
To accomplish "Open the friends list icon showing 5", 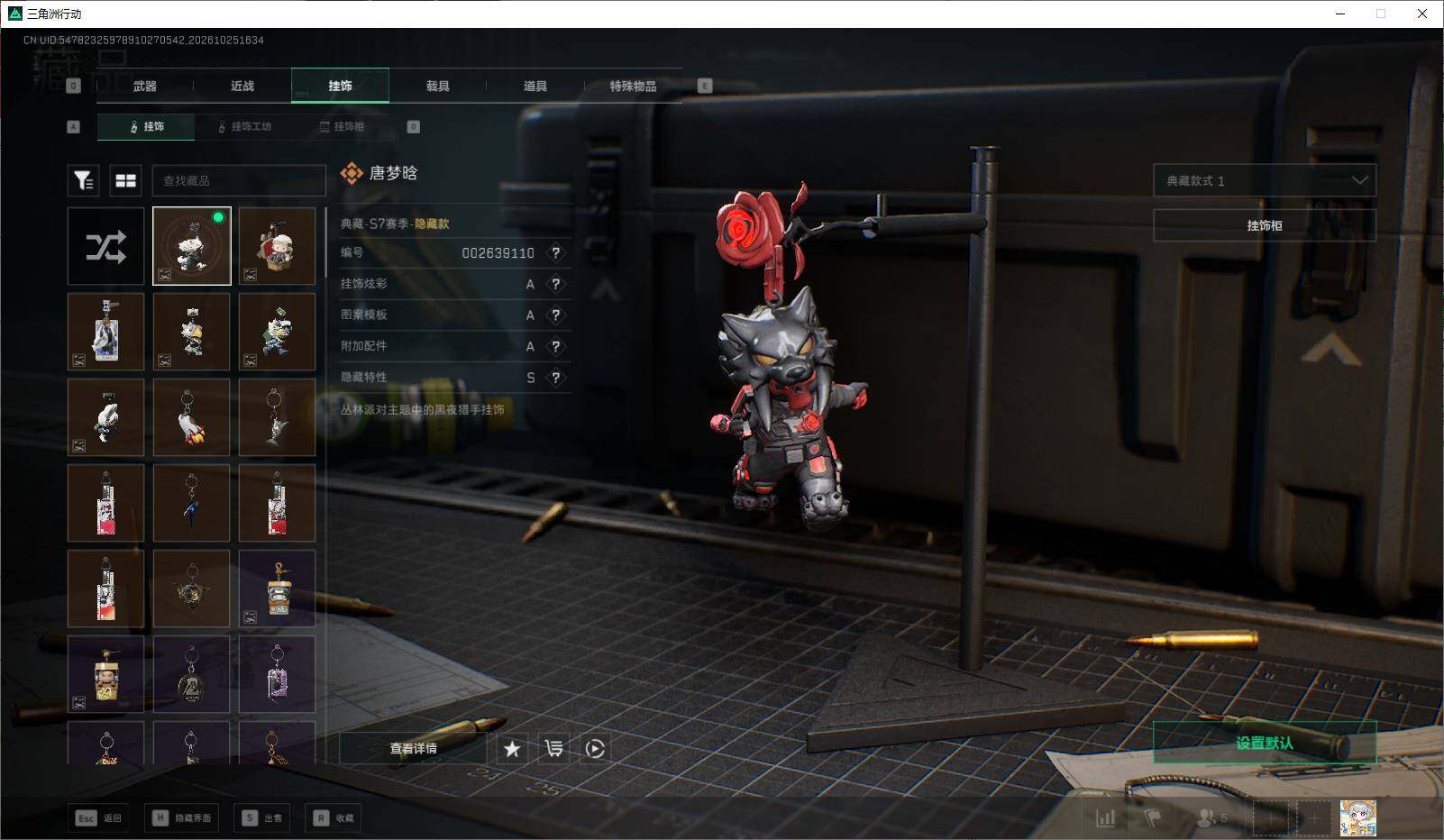I will [1211, 818].
